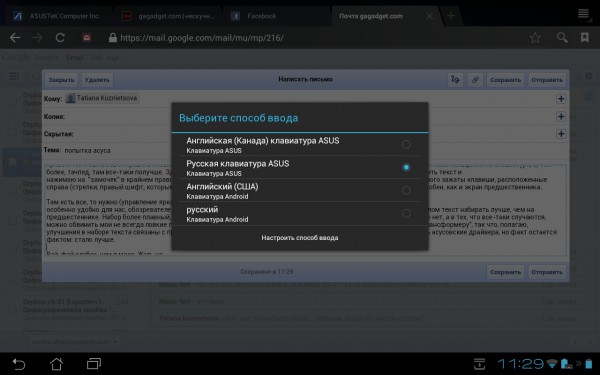This screenshot has height=375, width=600.
Task: Tap the keyboard input icon in system bar
Action: click(x=479, y=364)
